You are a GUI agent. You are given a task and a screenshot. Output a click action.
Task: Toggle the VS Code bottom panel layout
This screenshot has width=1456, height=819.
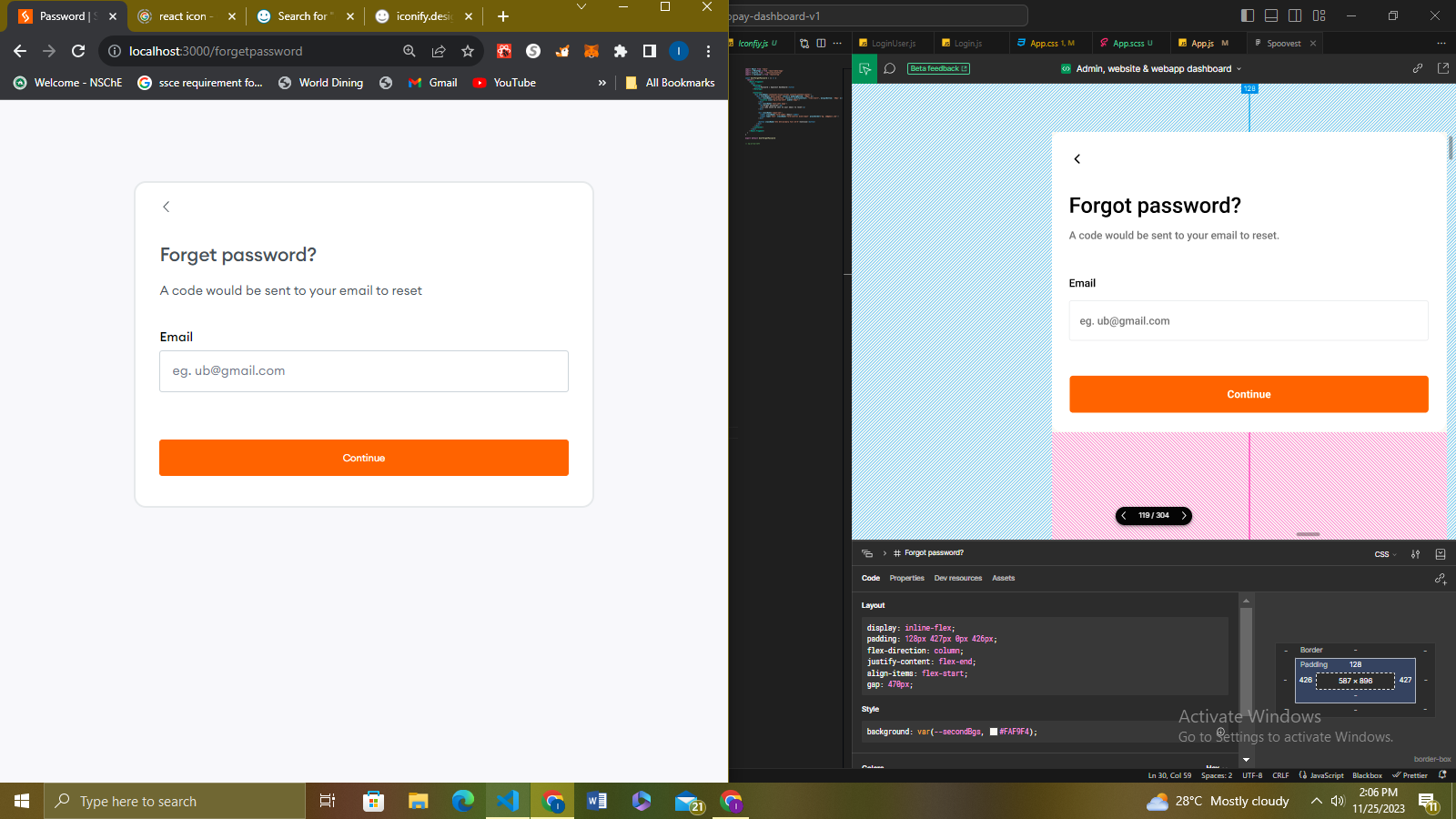(1271, 15)
